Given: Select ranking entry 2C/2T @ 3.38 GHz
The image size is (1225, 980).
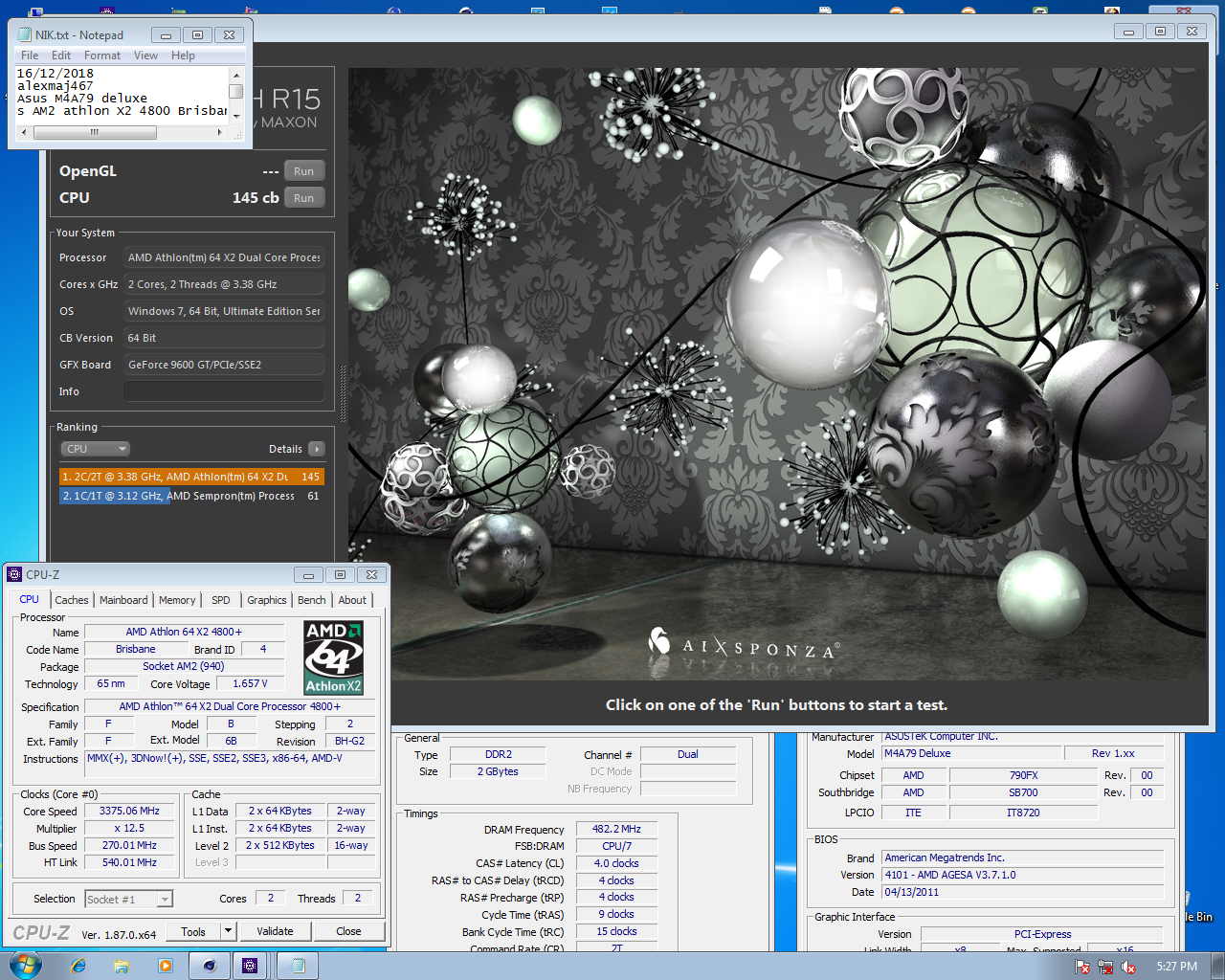Looking at the screenshot, I should tap(191, 477).
